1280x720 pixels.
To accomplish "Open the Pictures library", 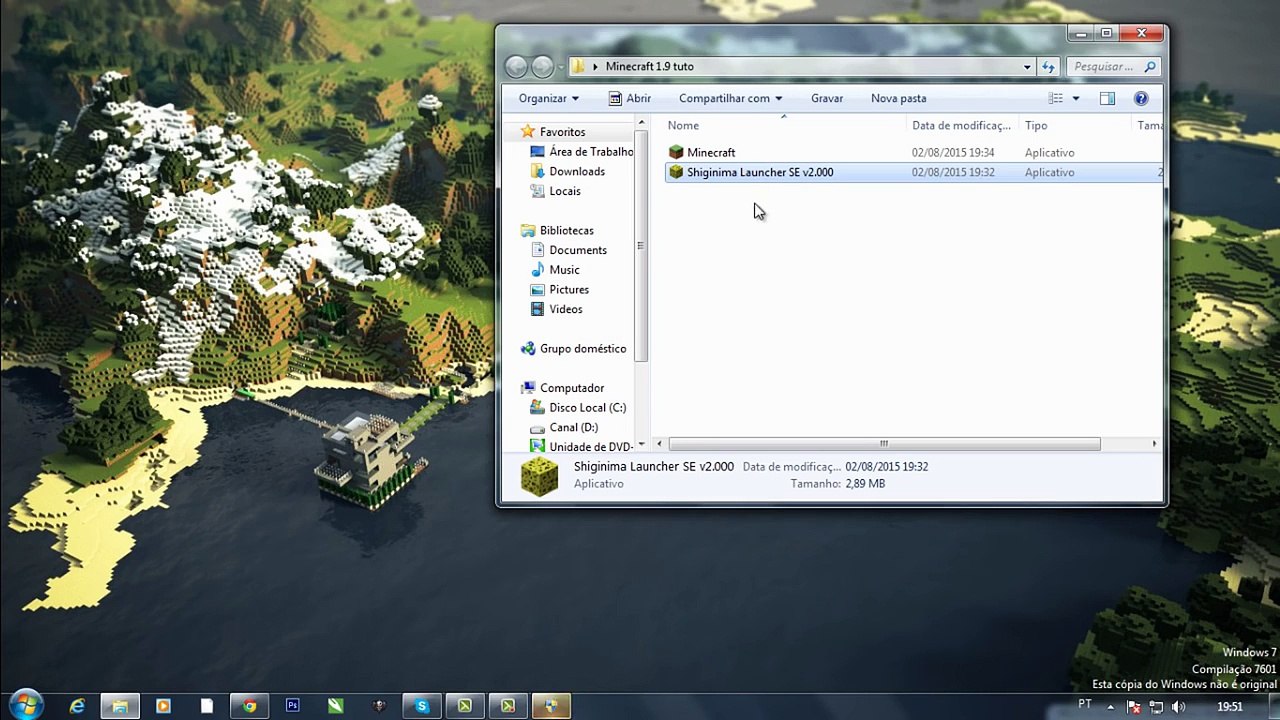I will pyautogui.click(x=569, y=289).
